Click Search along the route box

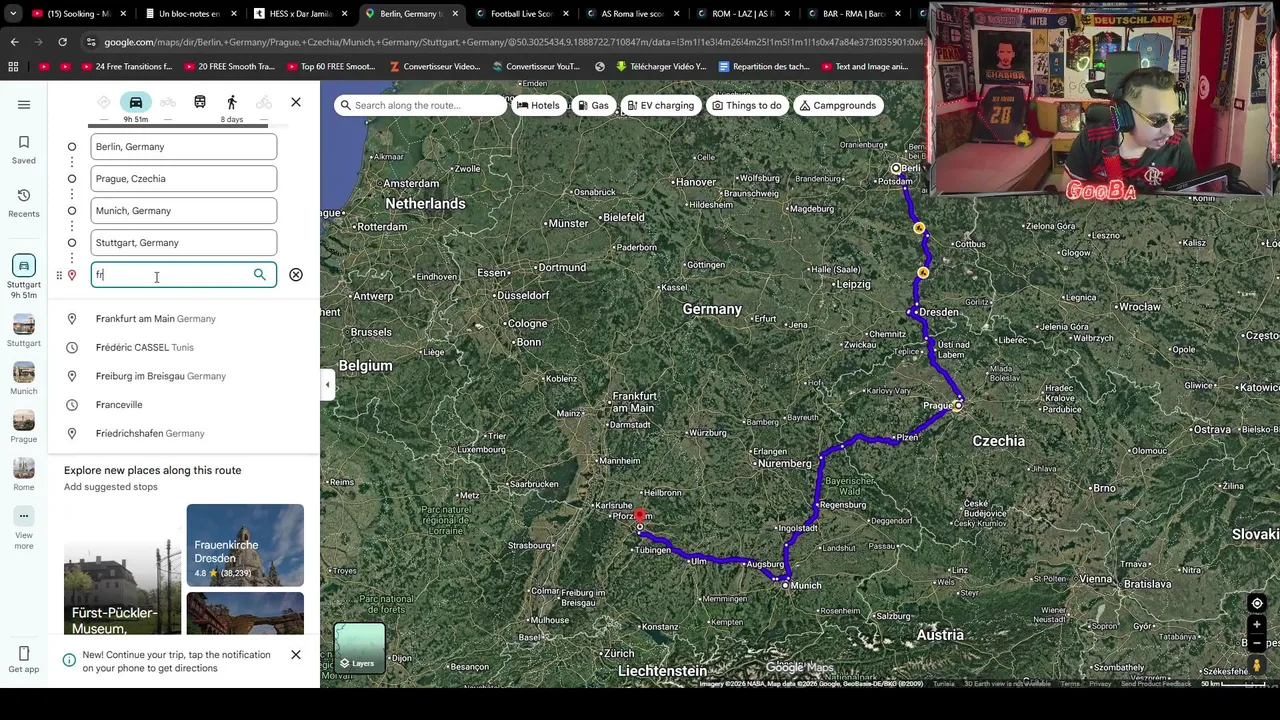420,106
